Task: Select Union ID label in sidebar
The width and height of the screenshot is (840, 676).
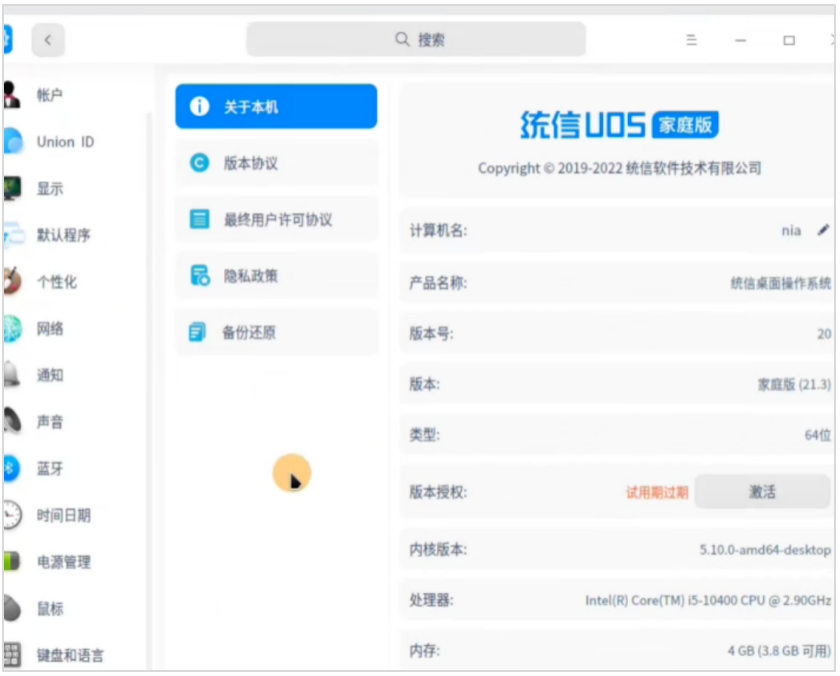Action: pyautogui.click(x=65, y=141)
